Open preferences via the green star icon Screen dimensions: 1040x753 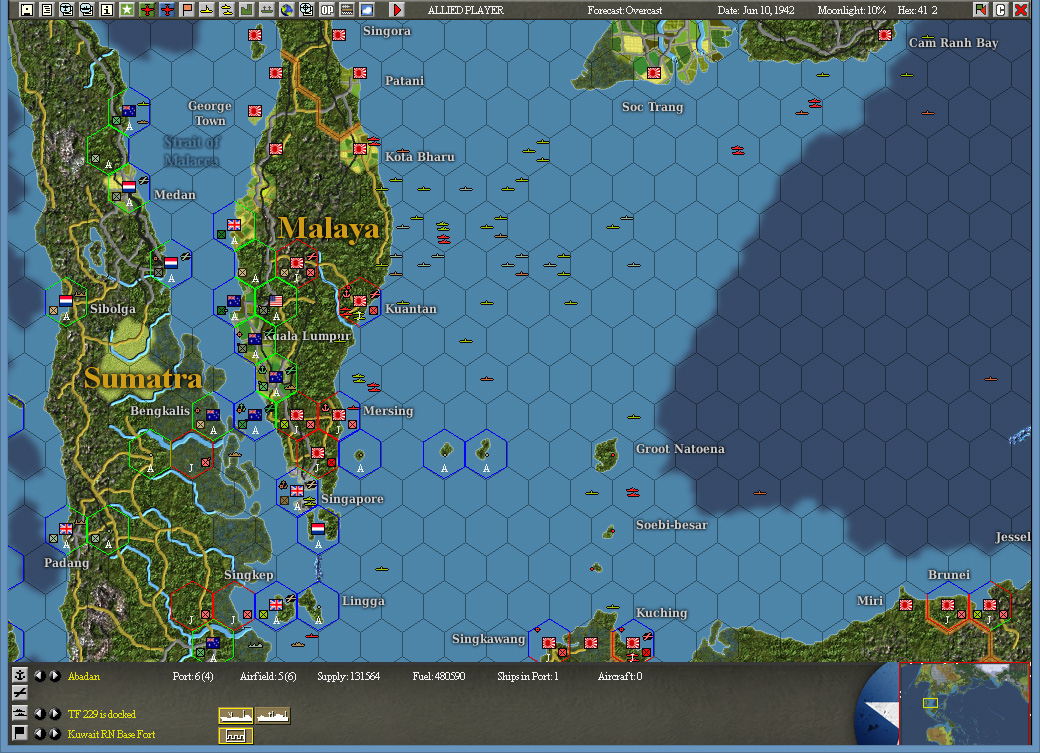127,11
